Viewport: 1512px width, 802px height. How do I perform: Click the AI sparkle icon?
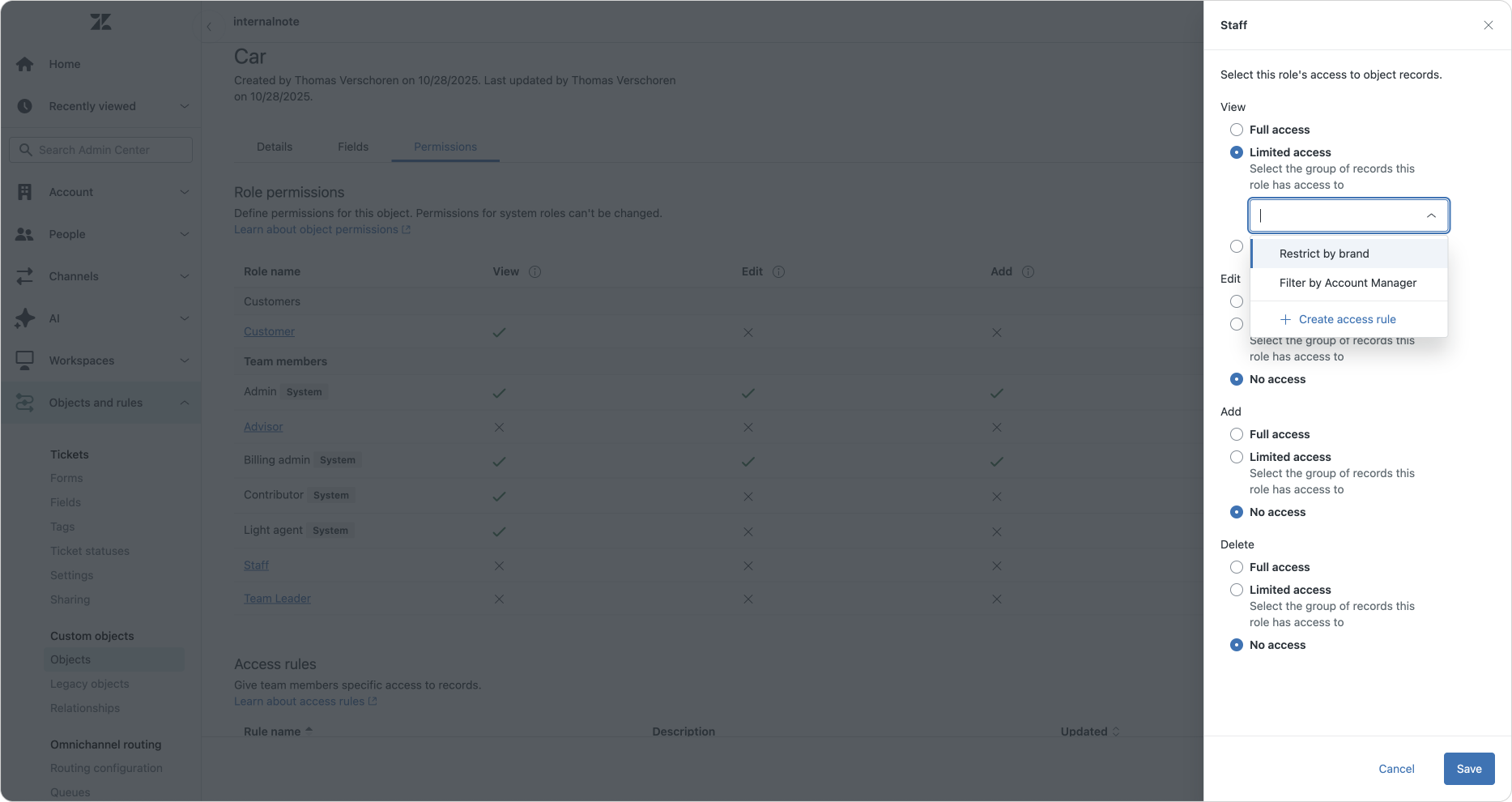pyautogui.click(x=25, y=318)
